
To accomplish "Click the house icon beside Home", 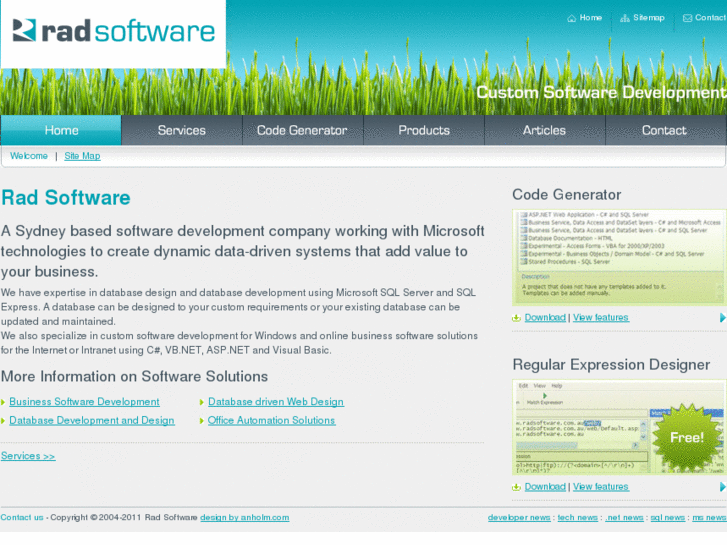I will coord(571,18).
